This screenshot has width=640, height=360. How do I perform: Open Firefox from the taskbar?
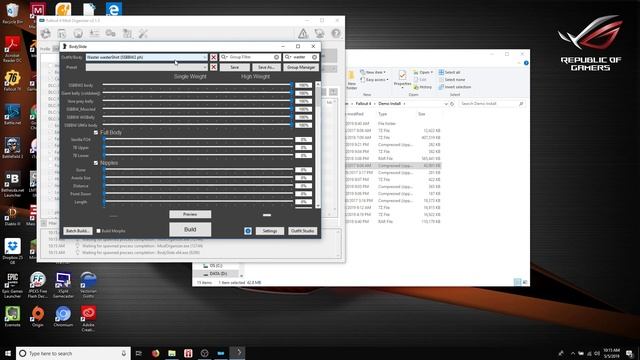(156, 353)
